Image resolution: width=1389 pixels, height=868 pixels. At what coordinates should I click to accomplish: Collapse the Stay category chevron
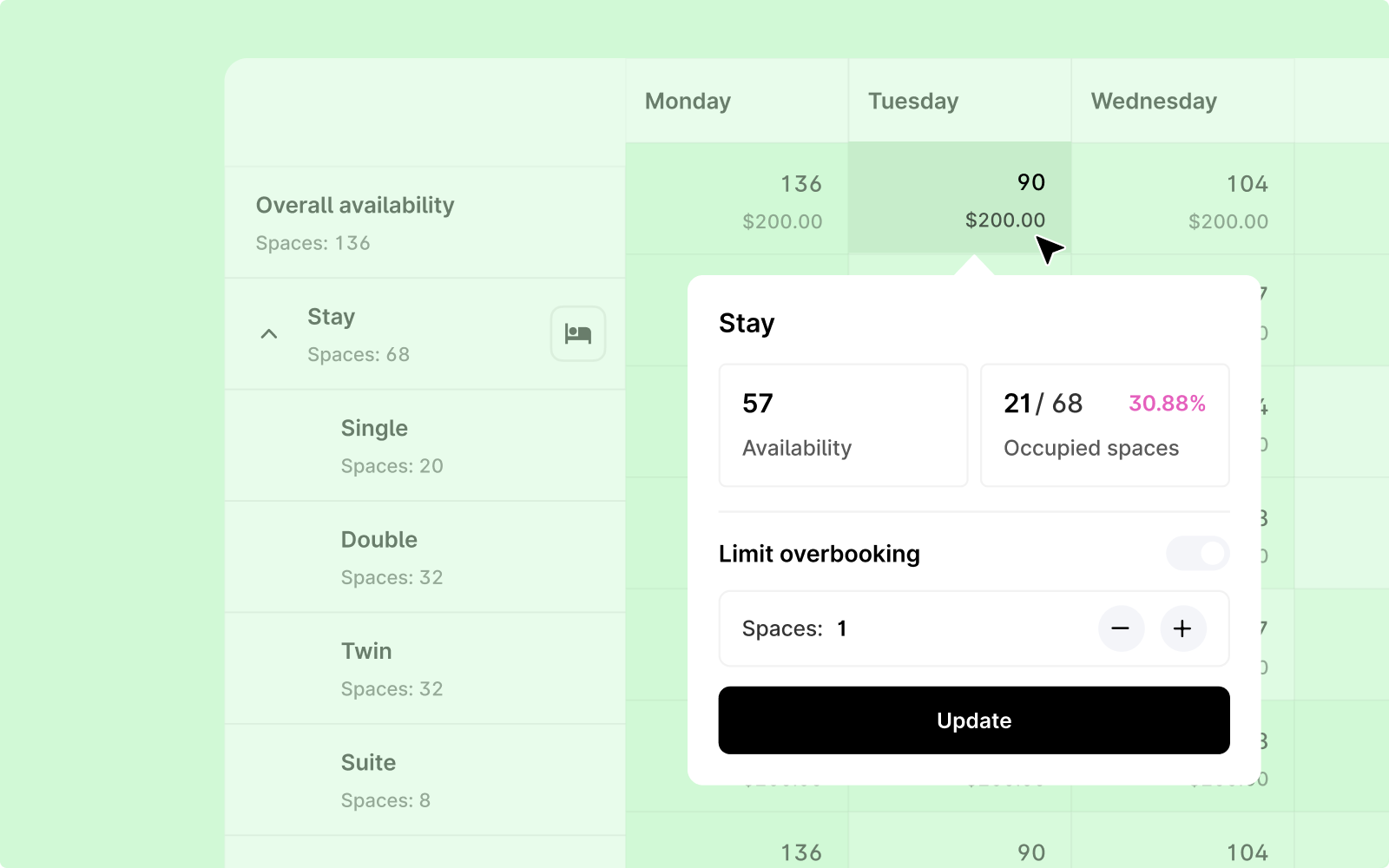269,334
